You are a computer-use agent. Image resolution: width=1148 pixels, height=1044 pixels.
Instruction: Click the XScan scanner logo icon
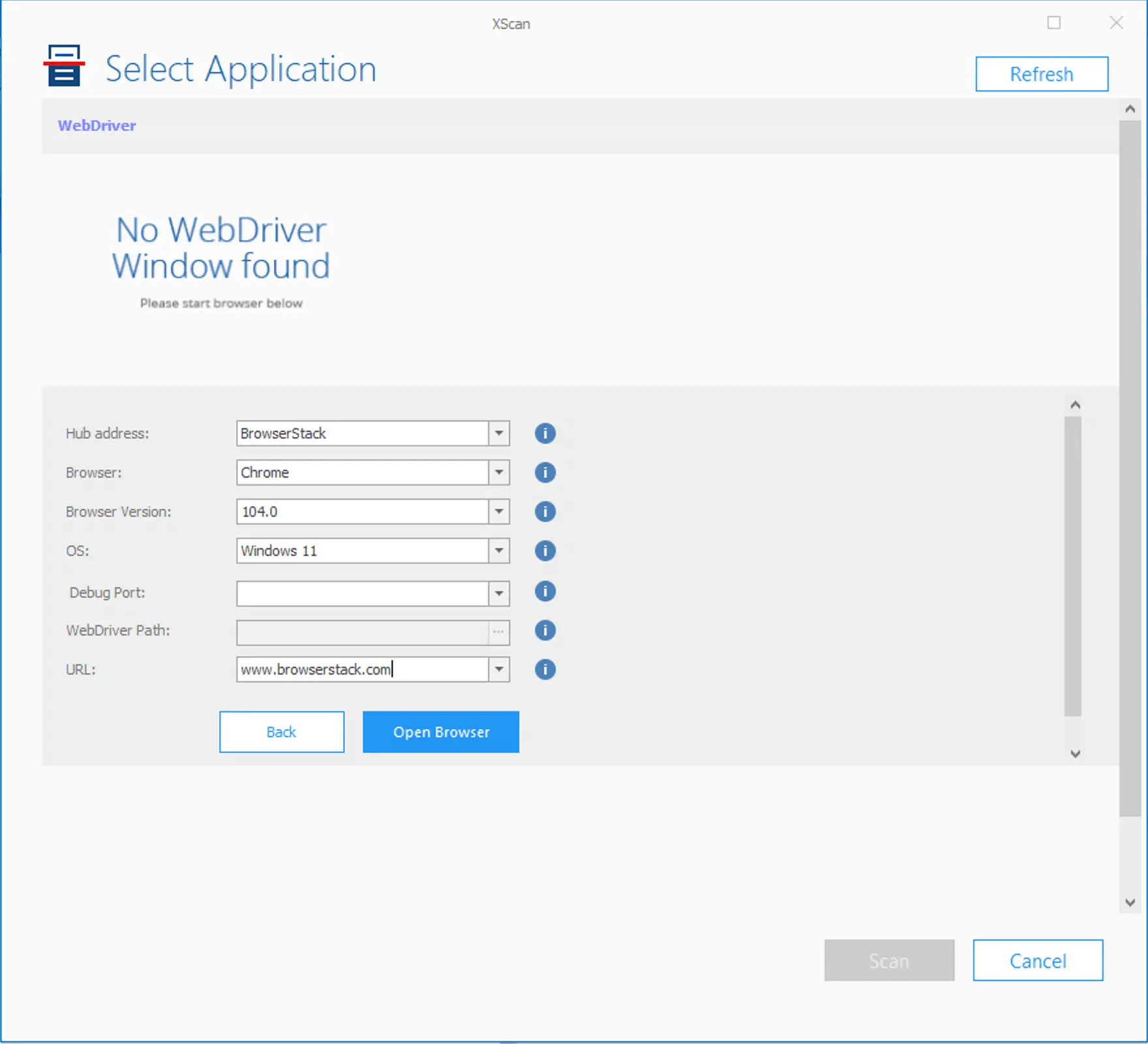64,66
